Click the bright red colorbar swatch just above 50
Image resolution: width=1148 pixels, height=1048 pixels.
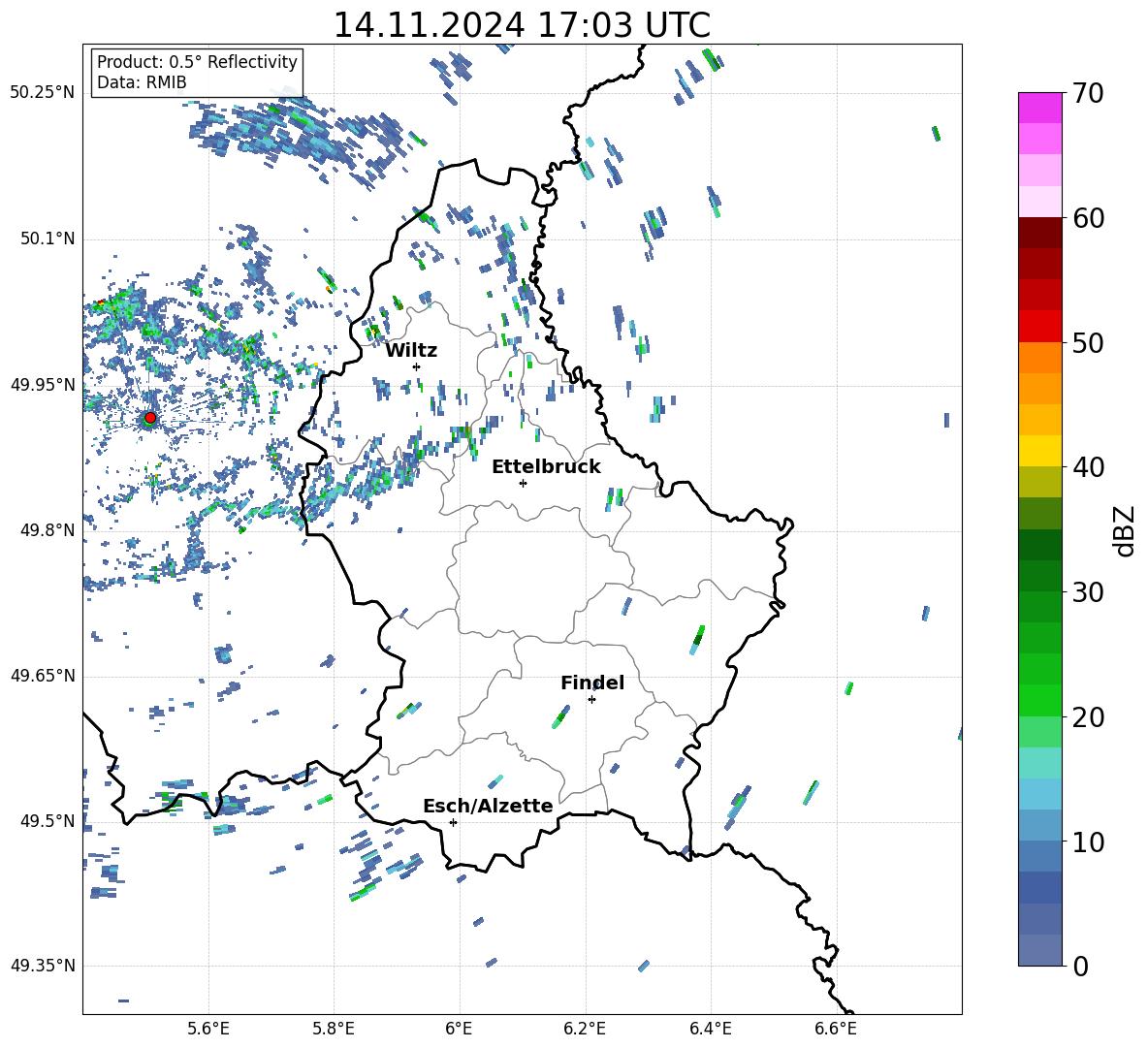click(x=1039, y=327)
